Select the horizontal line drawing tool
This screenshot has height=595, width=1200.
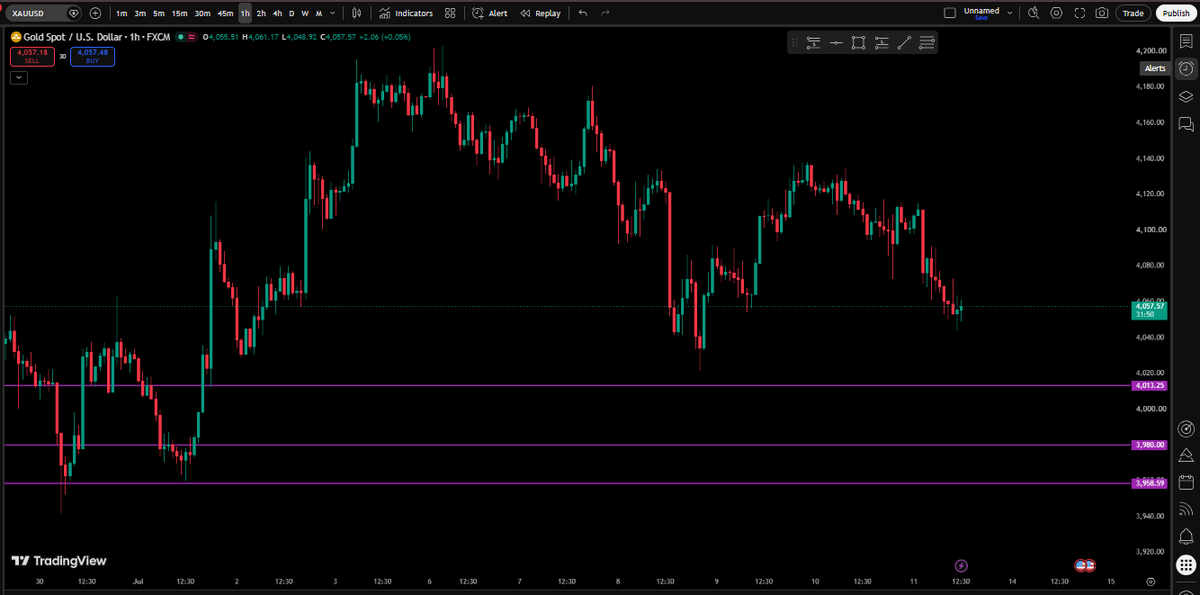coord(836,42)
